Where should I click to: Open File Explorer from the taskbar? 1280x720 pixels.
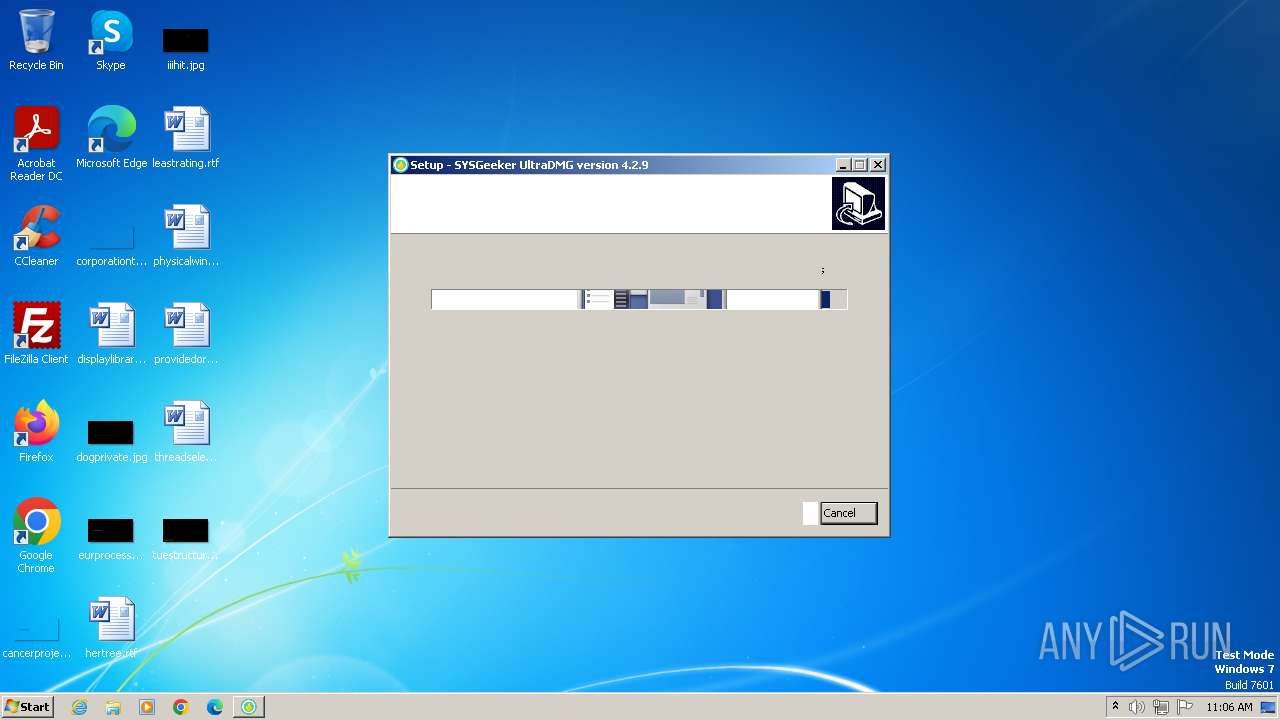[113, 707]
